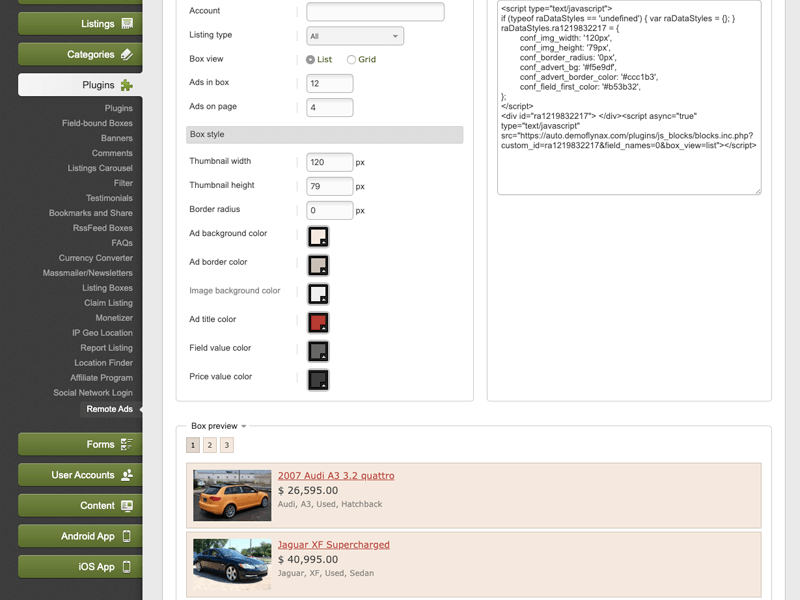Click the iOS App phone icon

(127, 567)
